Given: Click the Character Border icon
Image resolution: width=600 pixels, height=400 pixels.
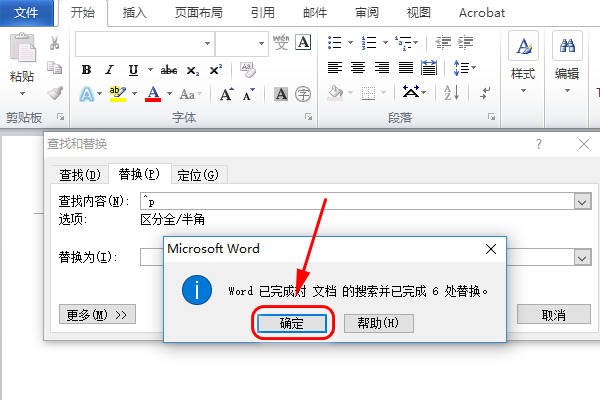Looking at the screenshot, I should [303, 42].
